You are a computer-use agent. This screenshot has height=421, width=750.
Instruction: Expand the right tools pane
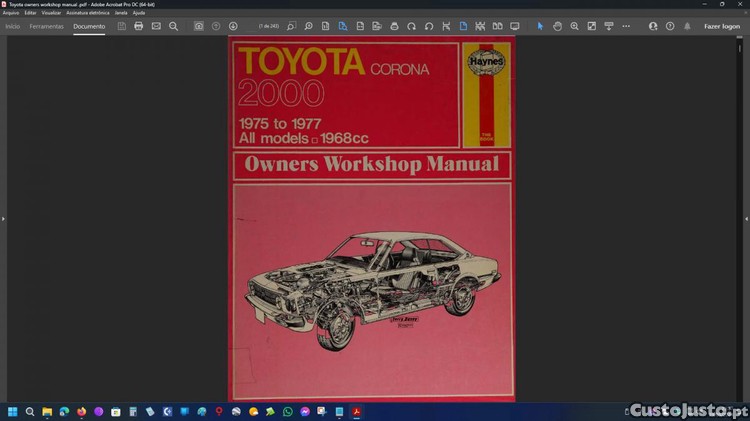point(746,218)
